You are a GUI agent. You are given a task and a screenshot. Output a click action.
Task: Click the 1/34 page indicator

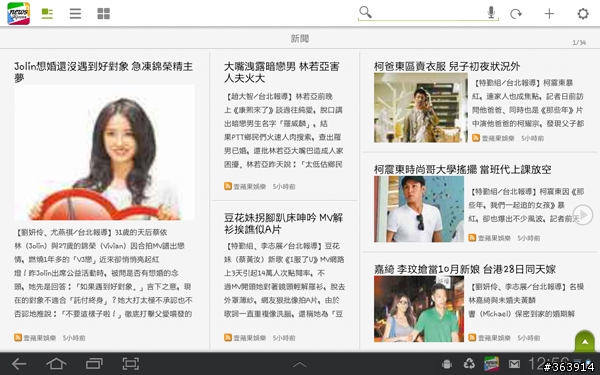click(579, 42)
